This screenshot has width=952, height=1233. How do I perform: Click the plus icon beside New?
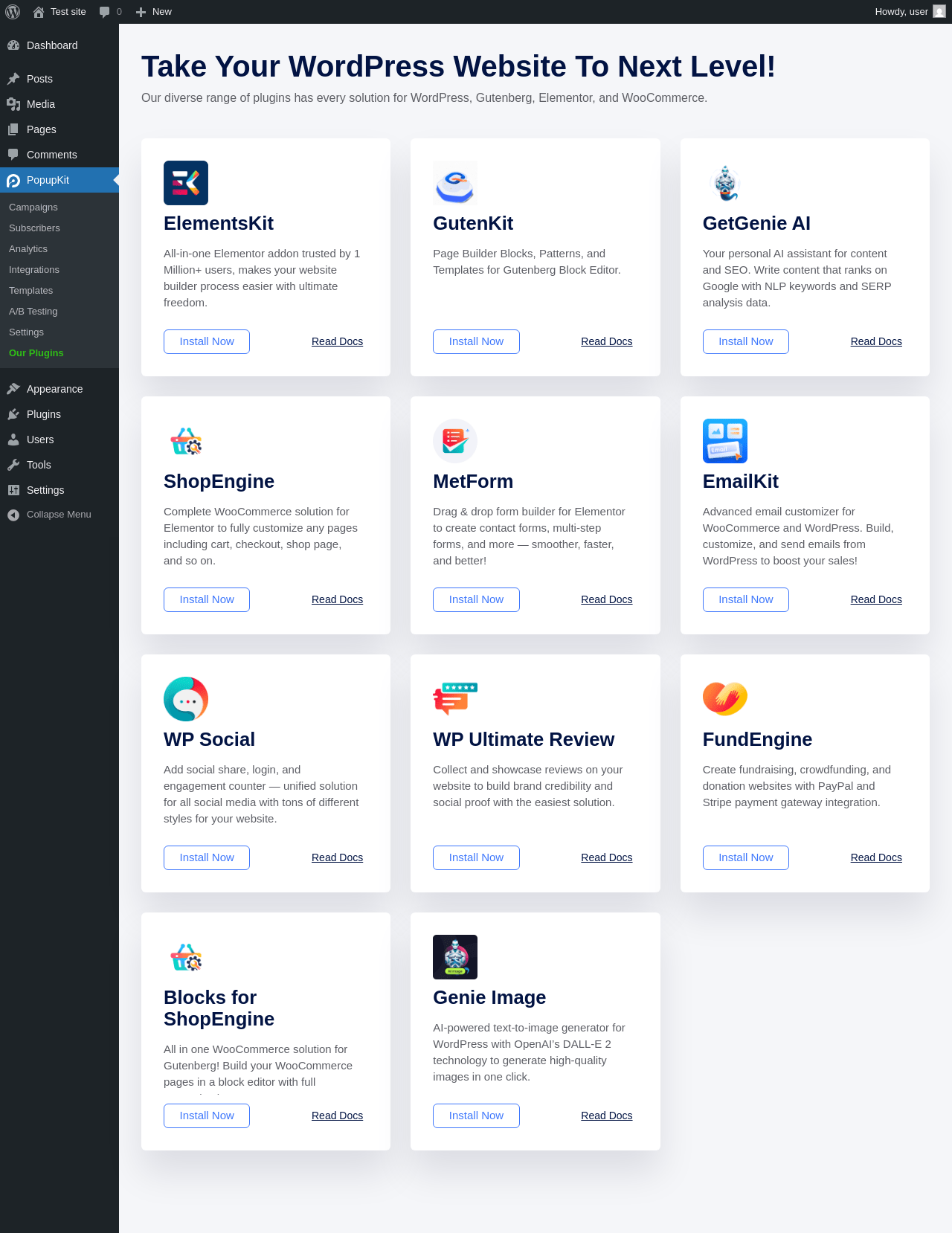[141, 12]
